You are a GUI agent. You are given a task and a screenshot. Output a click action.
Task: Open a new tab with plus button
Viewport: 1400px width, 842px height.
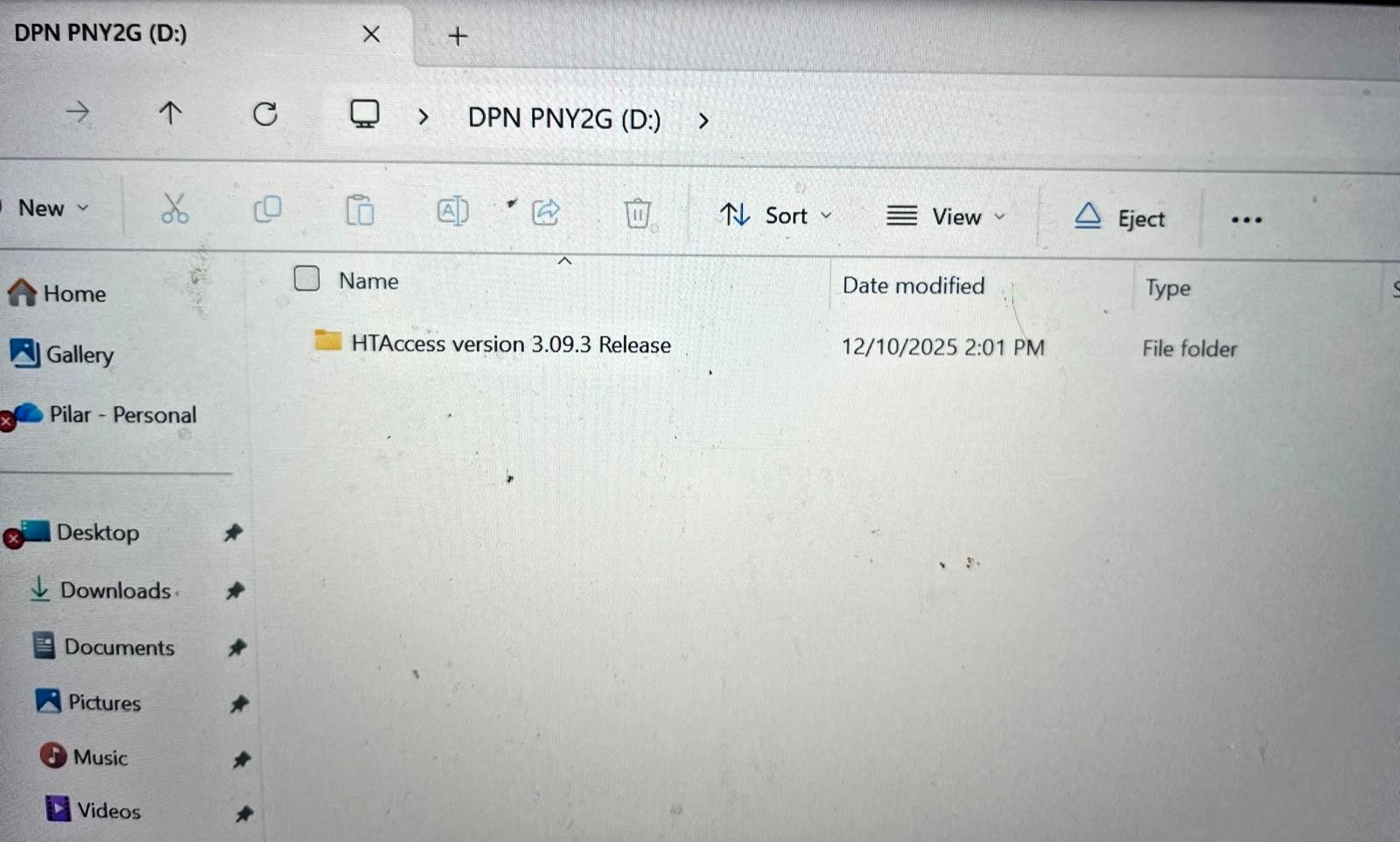(458, 36)
